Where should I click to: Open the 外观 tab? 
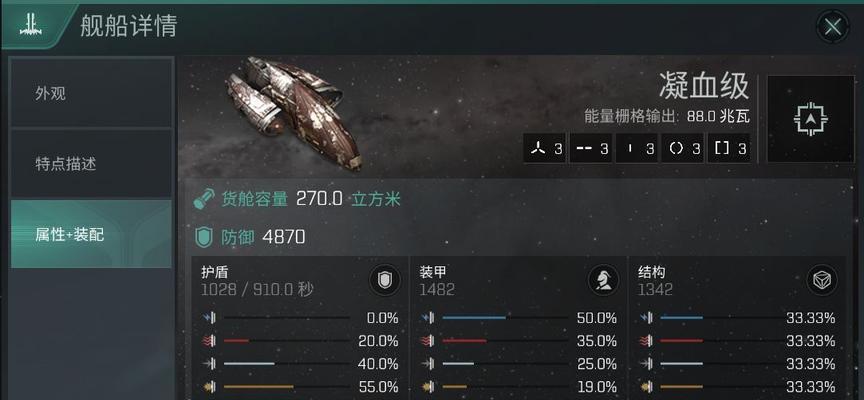[x=91, y=93]
